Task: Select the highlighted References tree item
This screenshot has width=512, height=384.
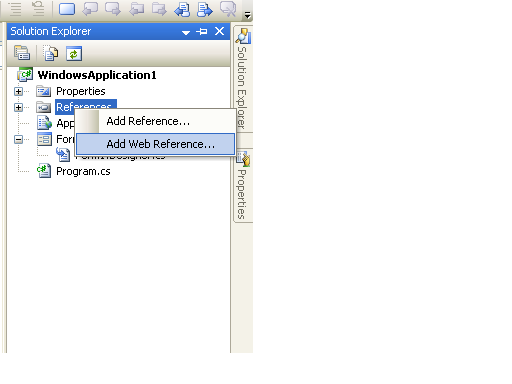Action: pos(86,107)
